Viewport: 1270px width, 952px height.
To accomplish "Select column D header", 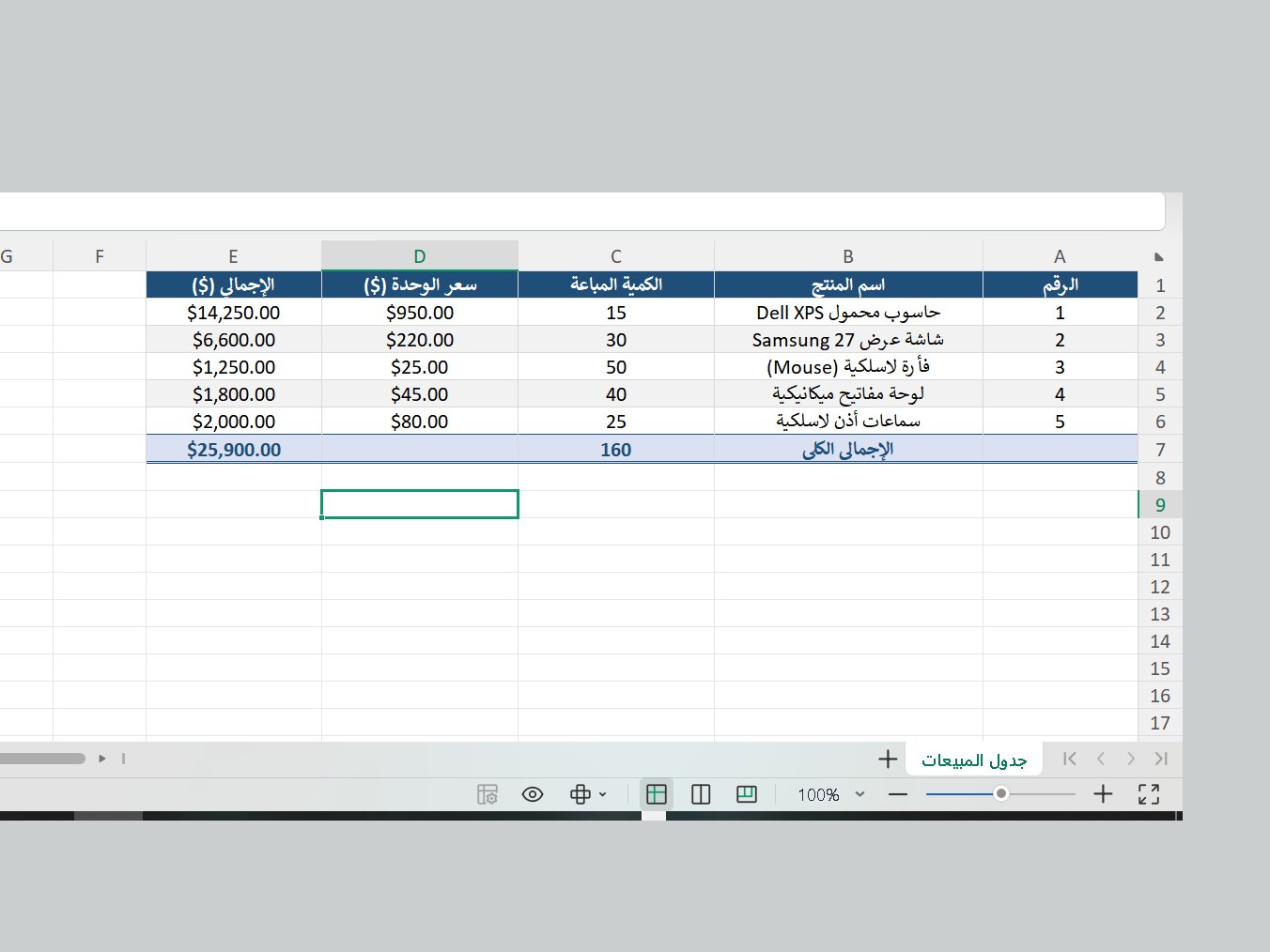I will [x=420, y=256].
